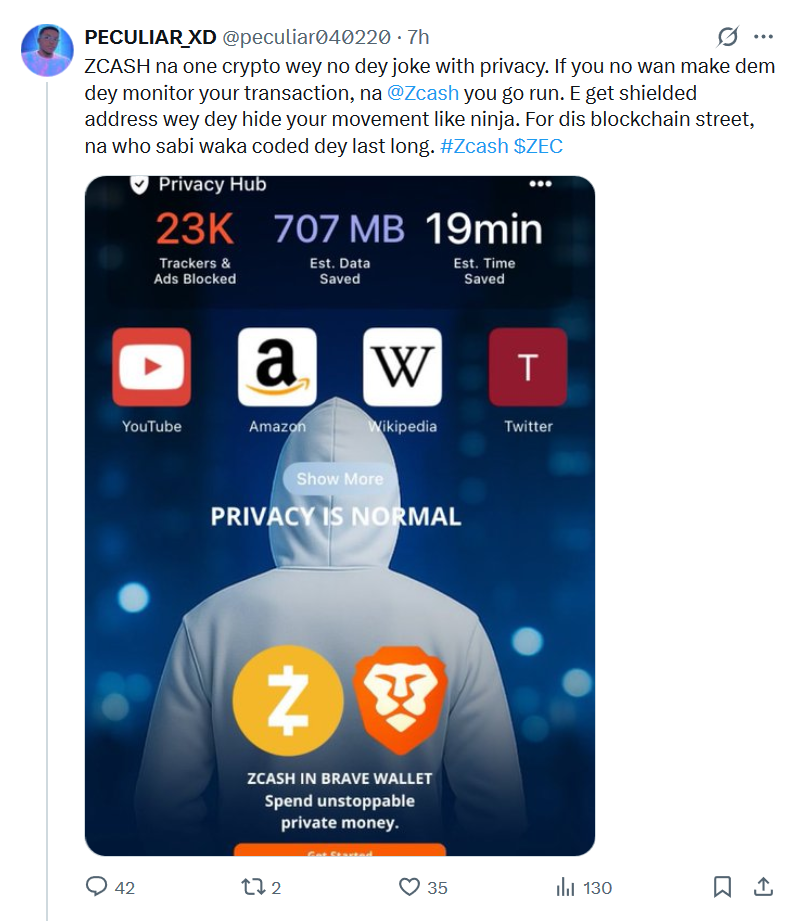
Task: Bookmark this post
Action: click(x=722, y=887)
